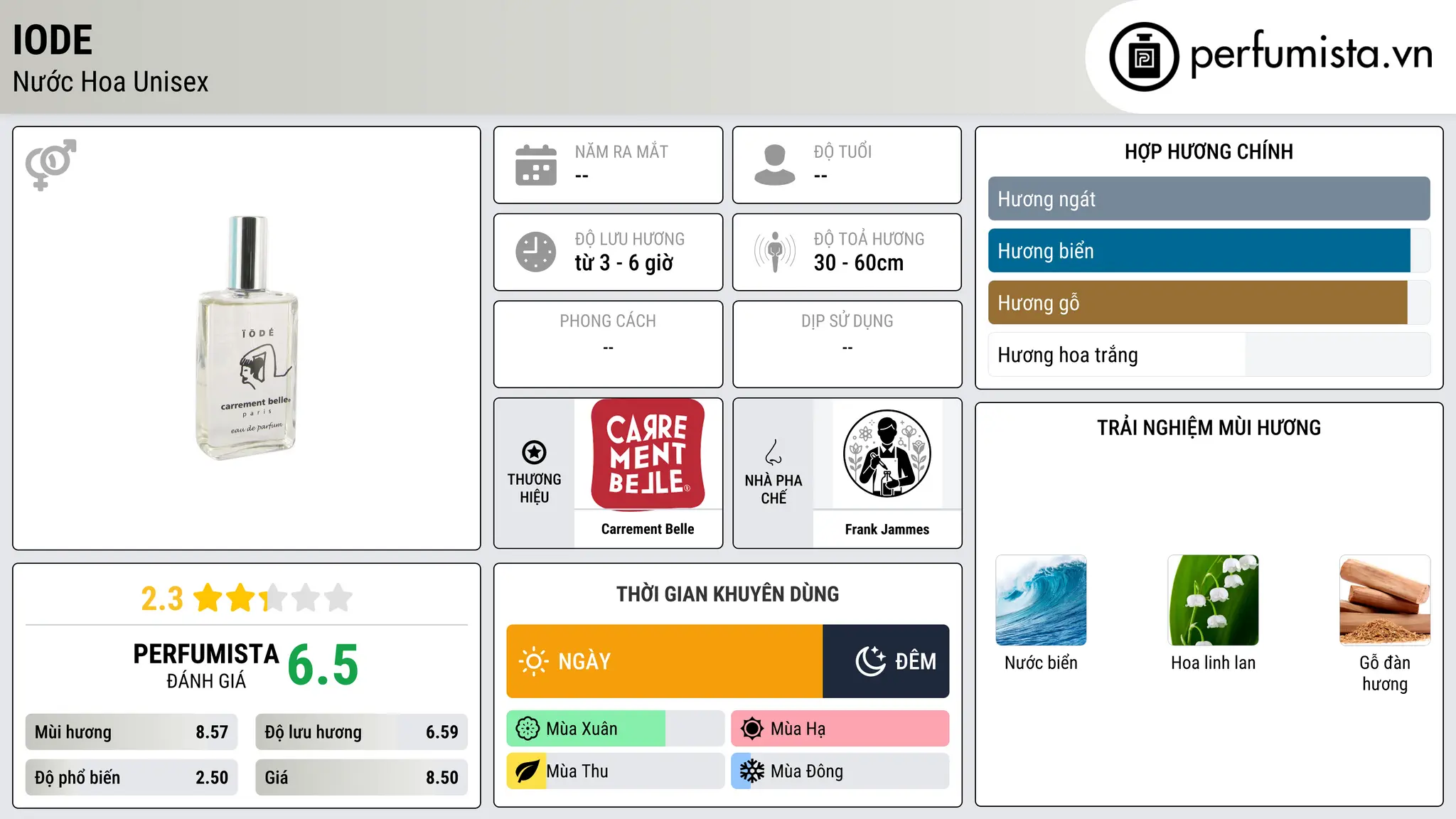This screenshot has height=819, width=1456.
Task: Click the gold rating stars
Action: 272,598
